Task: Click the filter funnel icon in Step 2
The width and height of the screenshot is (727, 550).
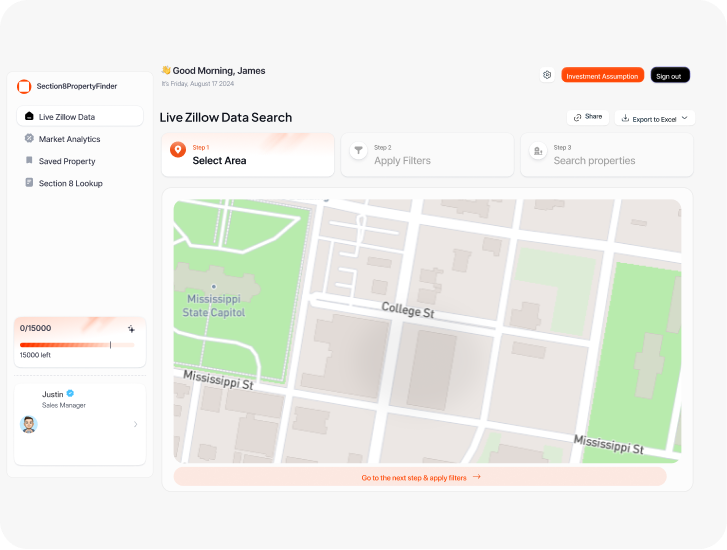Action: 358,151
